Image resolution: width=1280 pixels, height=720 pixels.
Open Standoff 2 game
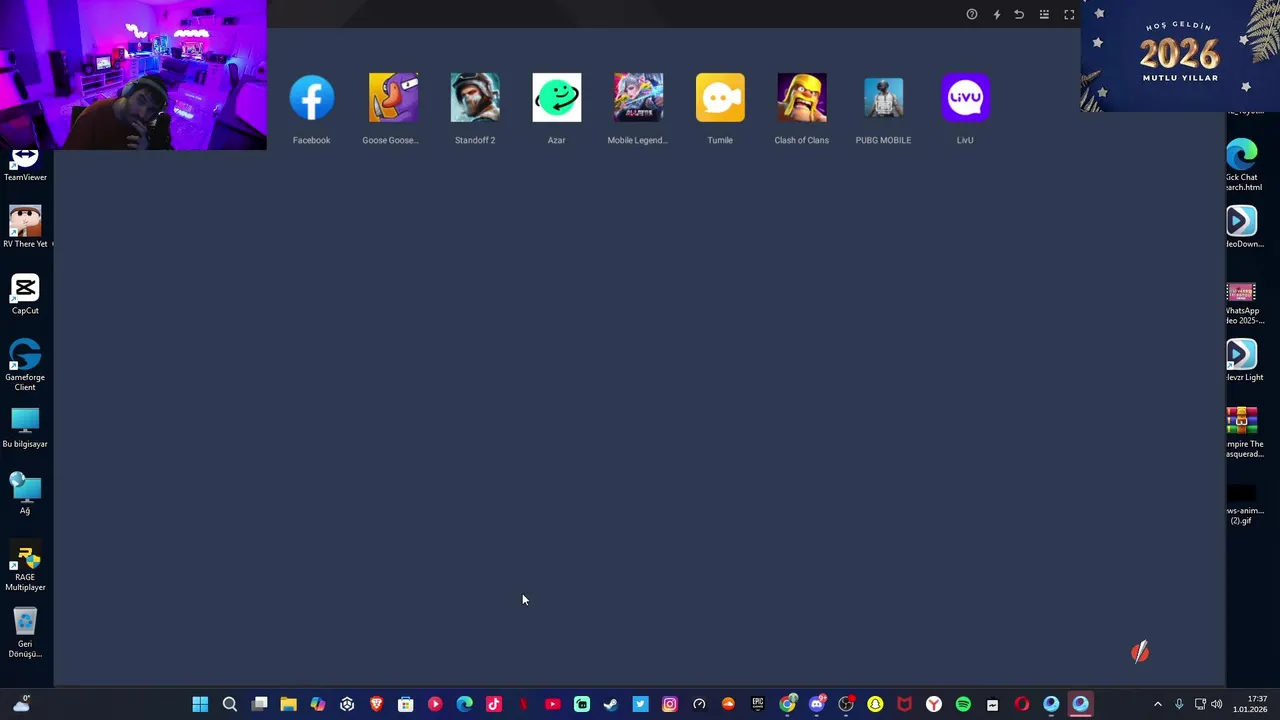pyautogui.click(x=475, y=98)
